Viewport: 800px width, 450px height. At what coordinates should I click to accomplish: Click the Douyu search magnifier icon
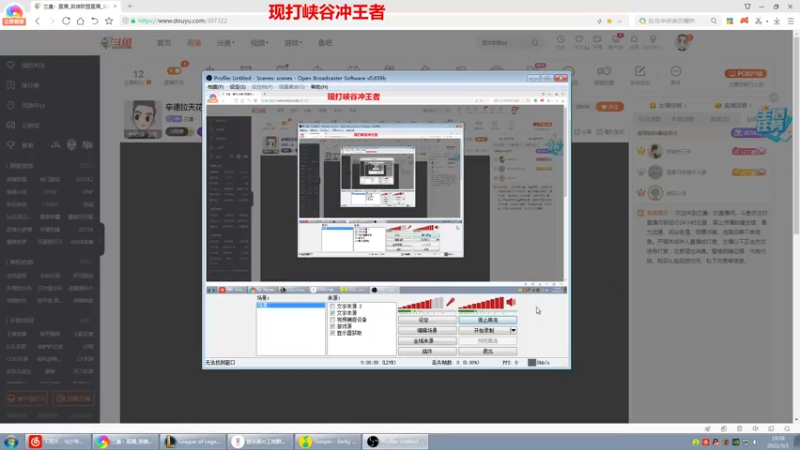click(x=535, y=43)
